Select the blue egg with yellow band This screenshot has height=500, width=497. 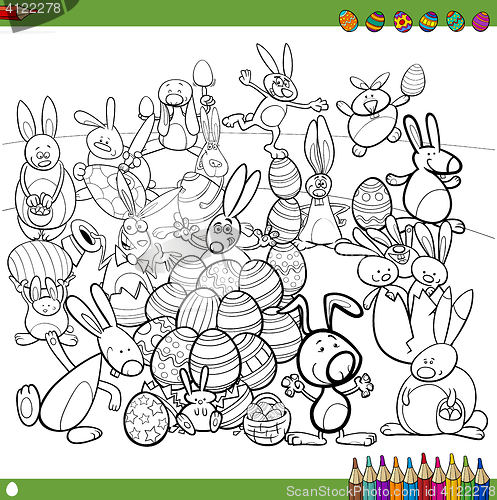[x=428, y=21]
